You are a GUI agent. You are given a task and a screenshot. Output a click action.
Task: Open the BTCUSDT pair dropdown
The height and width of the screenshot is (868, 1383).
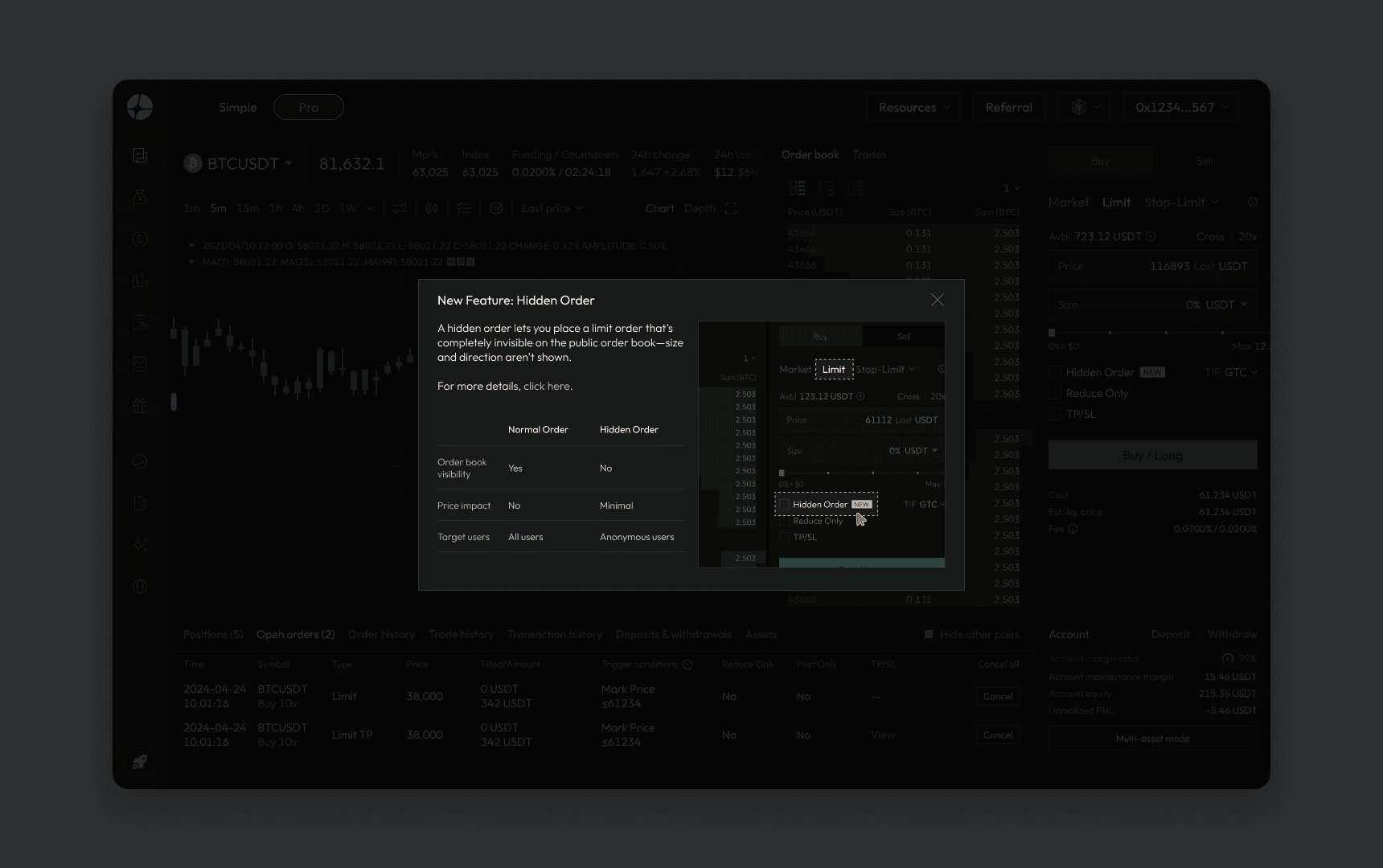coord(238,164)
